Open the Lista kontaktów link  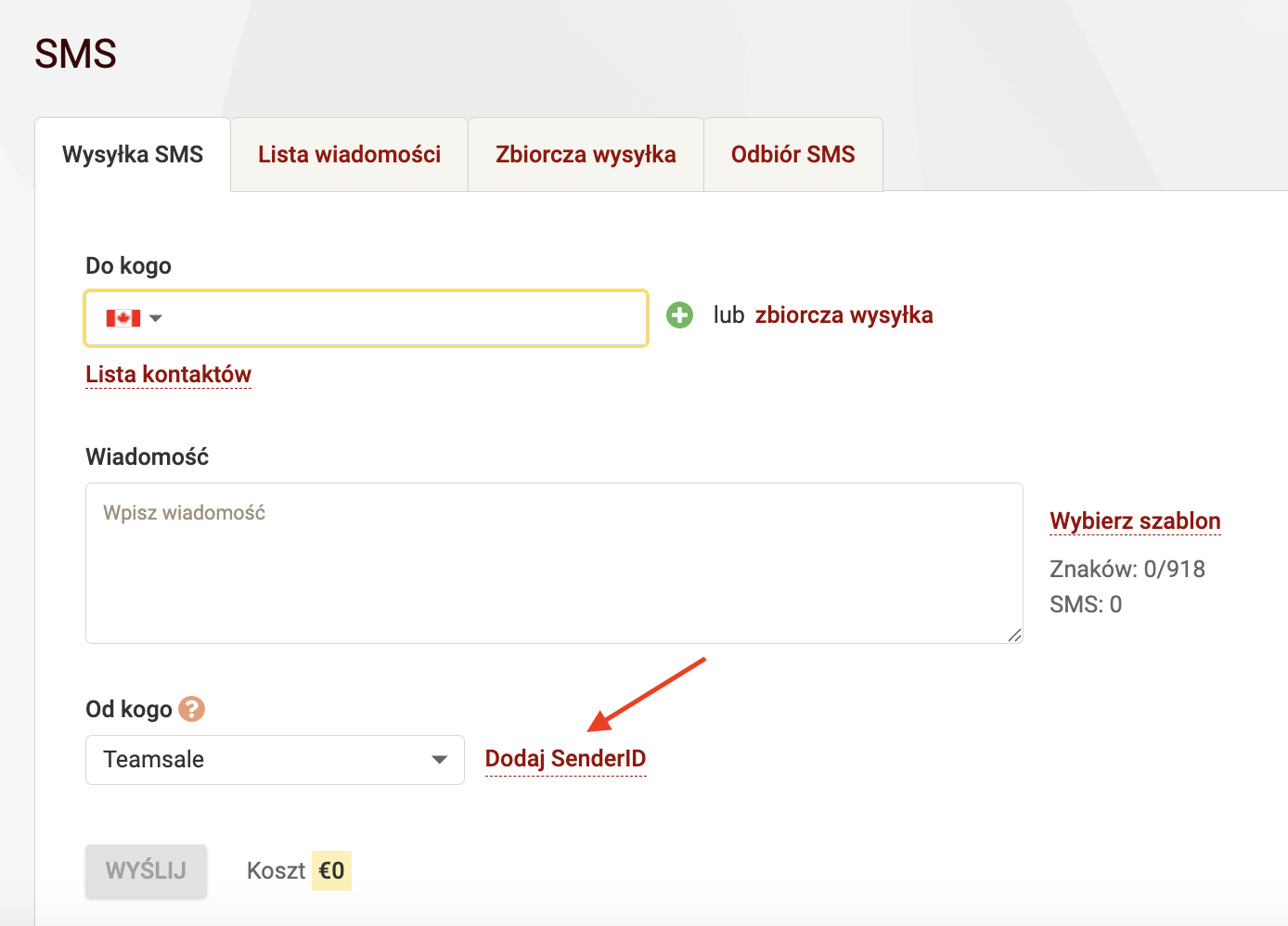(168, 374)
